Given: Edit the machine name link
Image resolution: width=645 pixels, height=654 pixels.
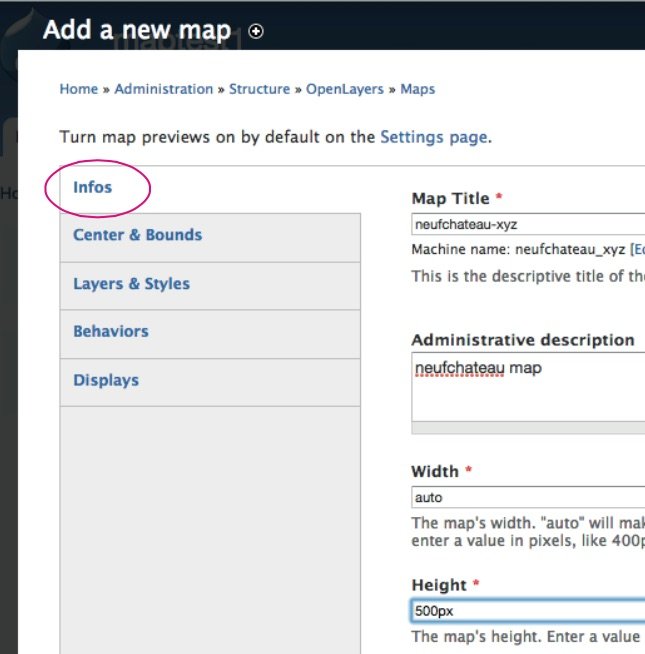Looking at the screenshot, I should click(638, 250).
